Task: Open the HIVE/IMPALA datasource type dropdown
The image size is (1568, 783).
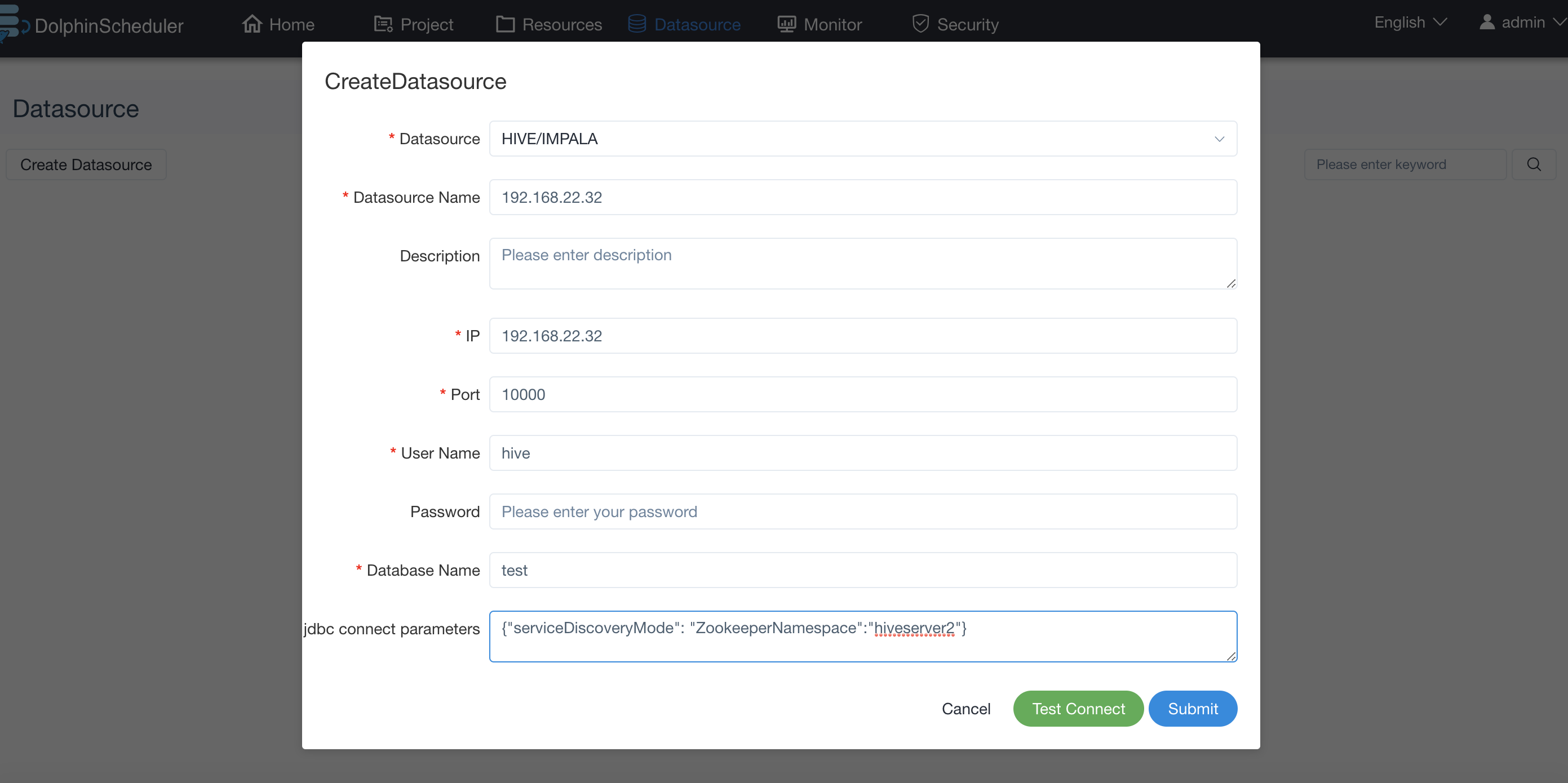Action: [862, 139]
